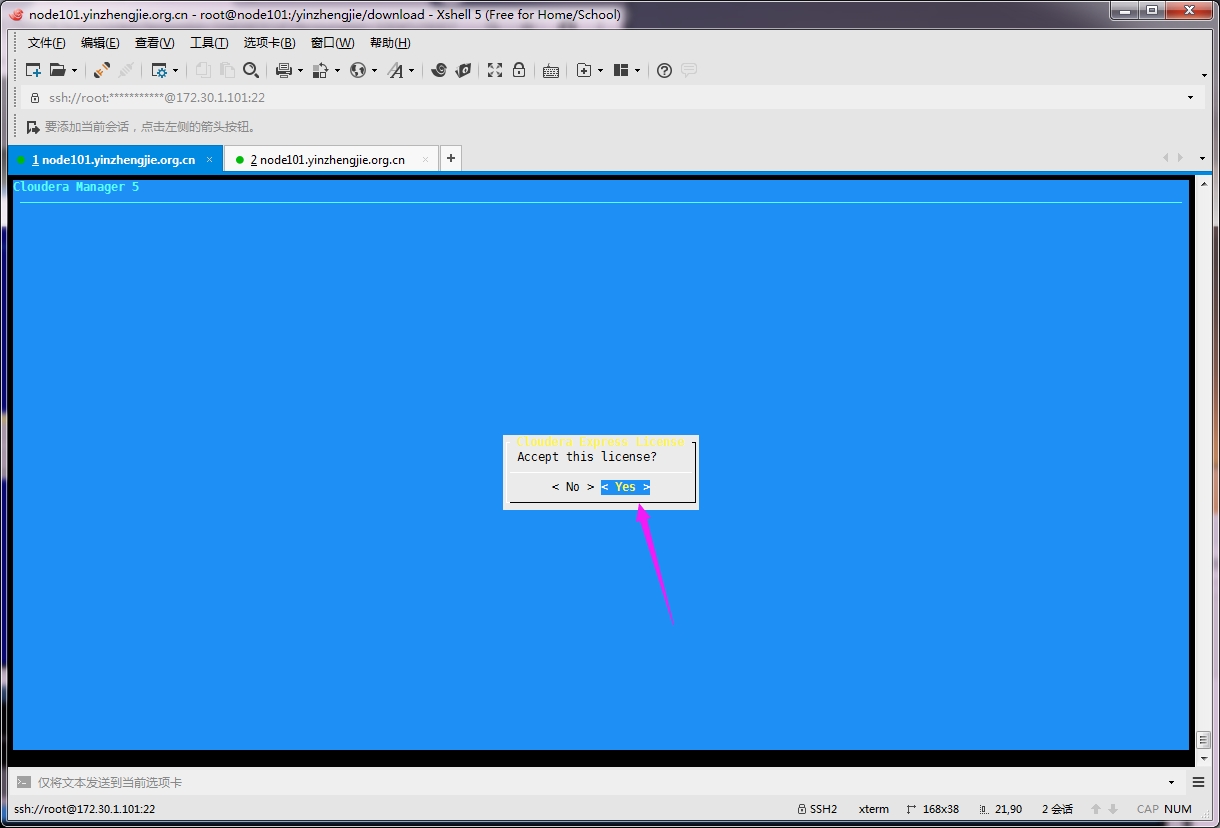Open the 编辑(E) menu
1220x828 pixels.
(100, 43)
